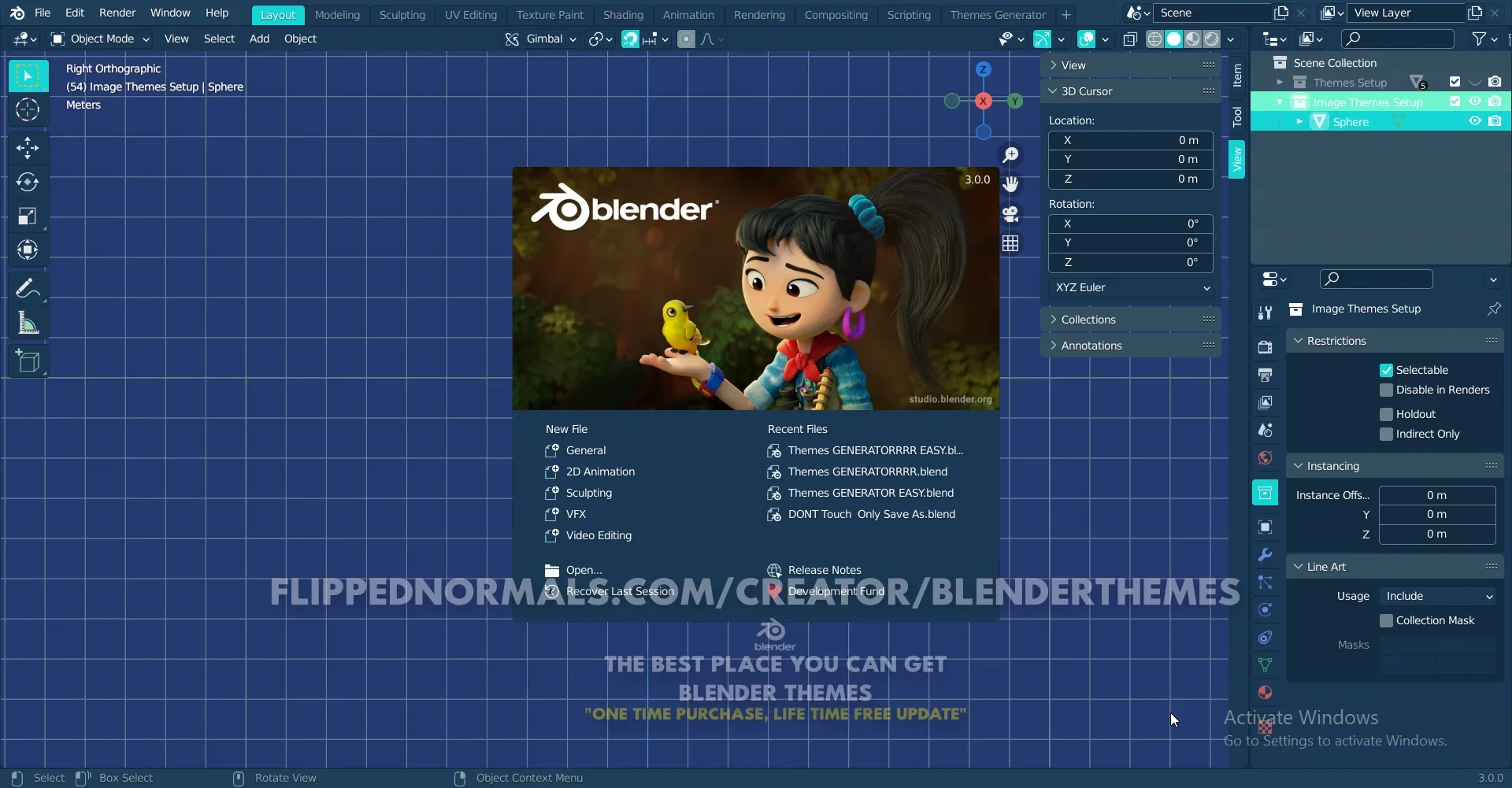Open the Material properties tab
Image resolution: width=1512 pixels, height=788 pixels.
(1265, 692)
